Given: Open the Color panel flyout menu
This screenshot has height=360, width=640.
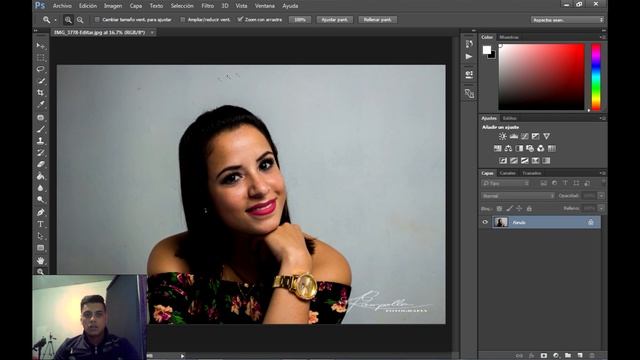Looking at the screenshot, I should coord(602,37).
